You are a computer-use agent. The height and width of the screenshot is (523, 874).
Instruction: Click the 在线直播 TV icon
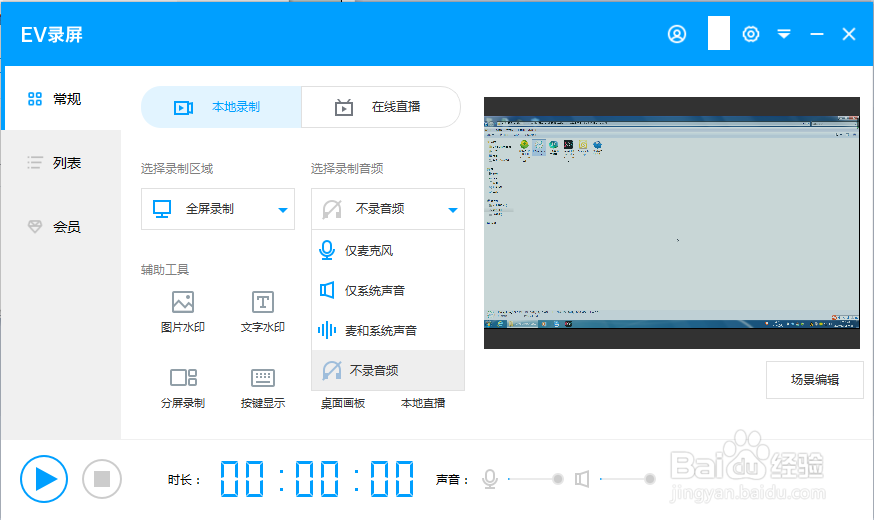[344, 107]
